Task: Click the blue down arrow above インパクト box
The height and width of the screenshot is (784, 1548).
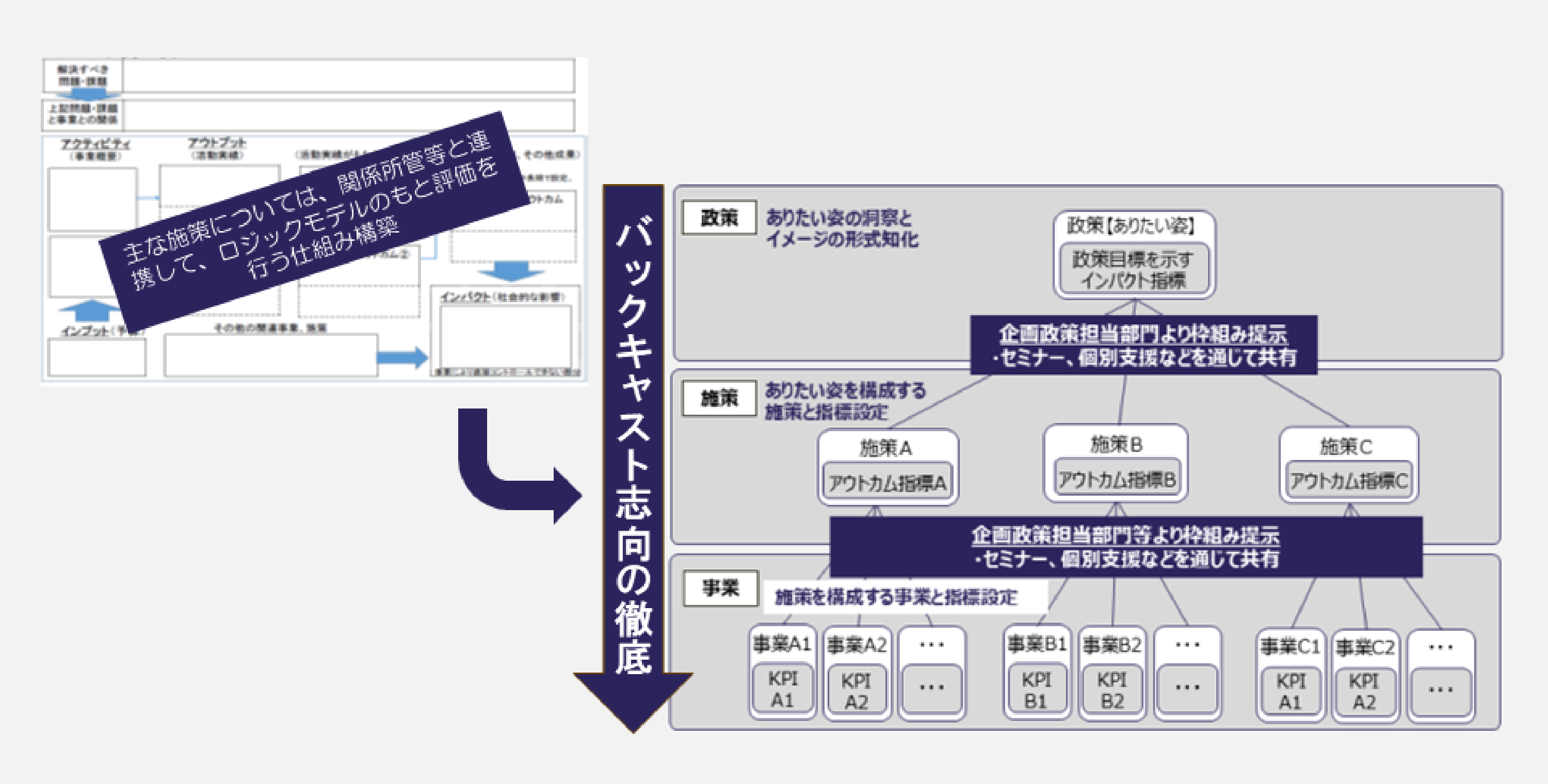Action: pyautogui.click(x=511, y=271)
